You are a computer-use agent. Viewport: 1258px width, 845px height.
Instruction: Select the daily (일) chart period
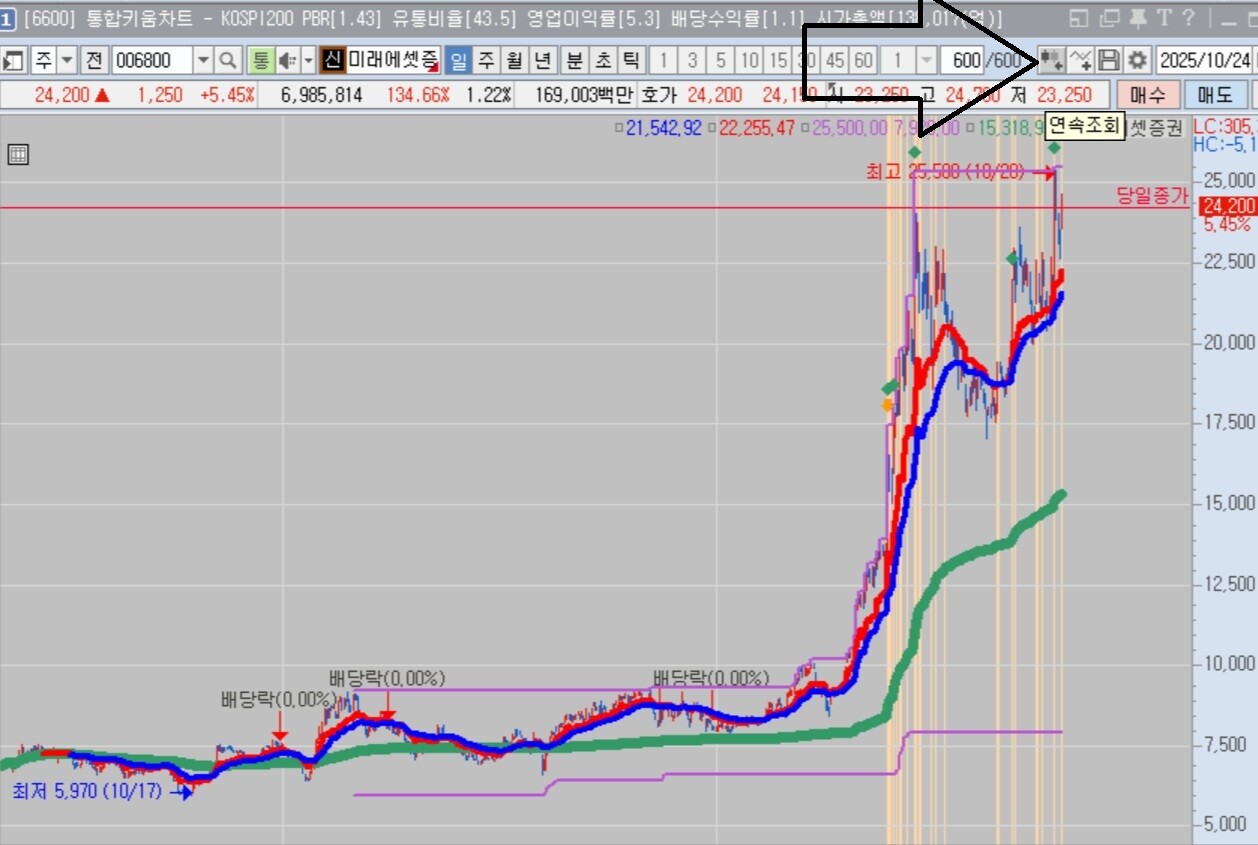pyautogui.click(x=458, y=61)
